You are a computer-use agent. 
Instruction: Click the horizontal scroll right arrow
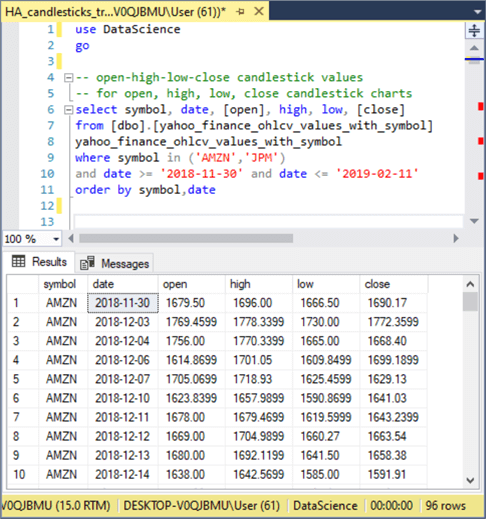(456, 239)
